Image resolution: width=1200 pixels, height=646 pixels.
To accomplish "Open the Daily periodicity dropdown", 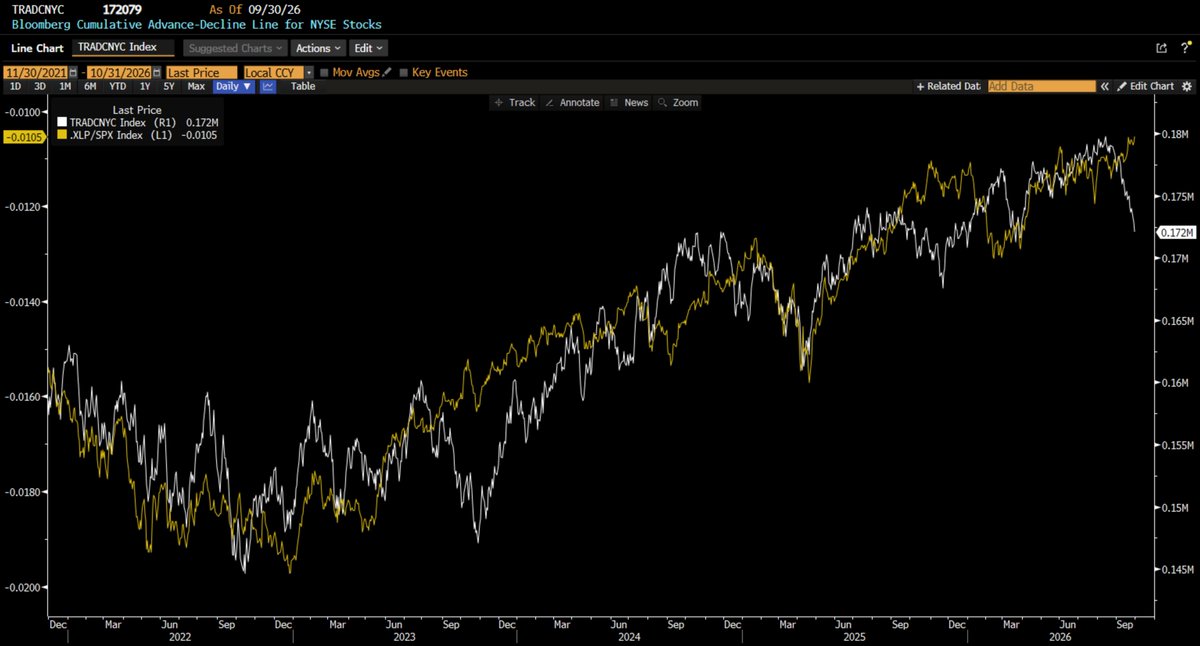I will pyautogui.click(x=235, y=87).
